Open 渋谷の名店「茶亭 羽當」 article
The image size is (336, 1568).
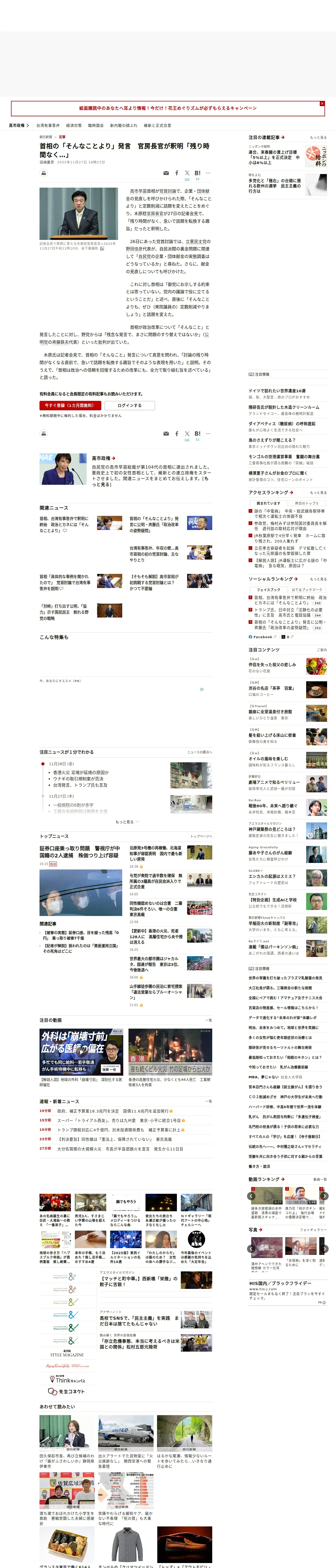(271, 688)
